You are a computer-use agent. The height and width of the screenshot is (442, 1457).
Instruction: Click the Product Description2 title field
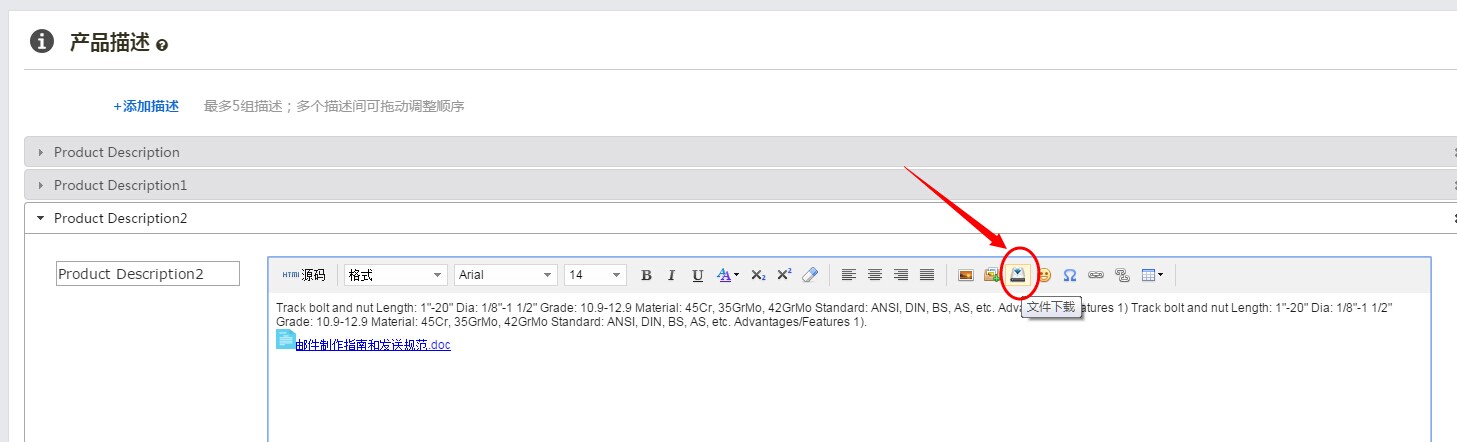tap(148, 274)
